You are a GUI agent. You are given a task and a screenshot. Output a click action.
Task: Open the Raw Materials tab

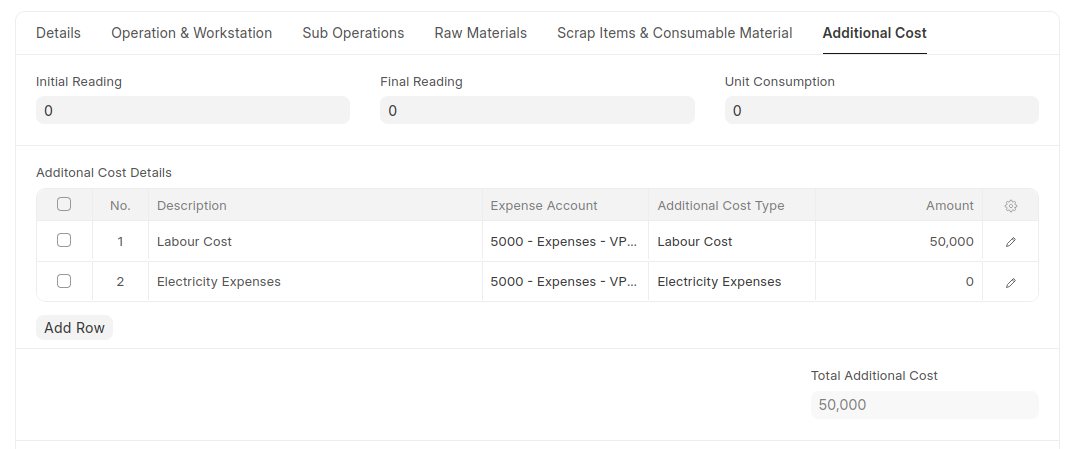pos(480,33)
